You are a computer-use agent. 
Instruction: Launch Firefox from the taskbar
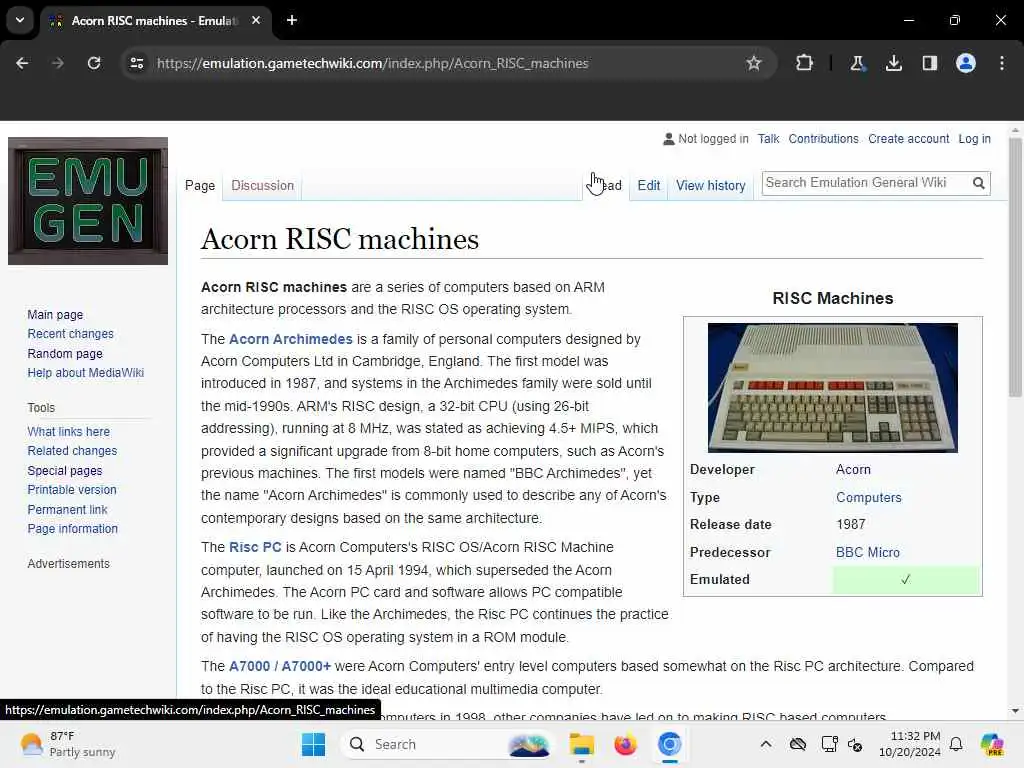point(625,744)
